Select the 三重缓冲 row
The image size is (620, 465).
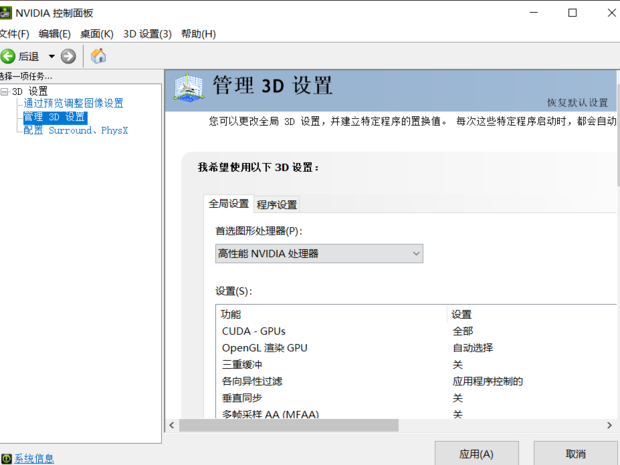pyautogui.click(x=416, y=365)
